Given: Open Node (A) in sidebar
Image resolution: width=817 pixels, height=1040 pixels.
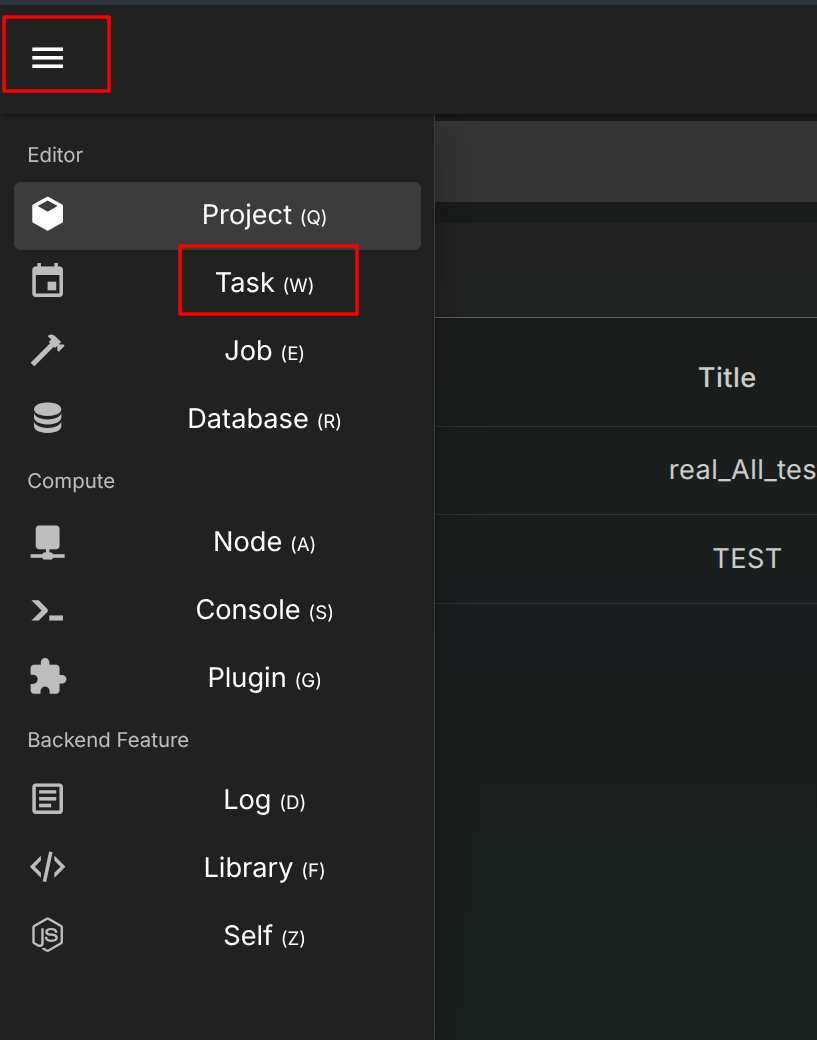Looking at the screenshot, I should point(264,543).
